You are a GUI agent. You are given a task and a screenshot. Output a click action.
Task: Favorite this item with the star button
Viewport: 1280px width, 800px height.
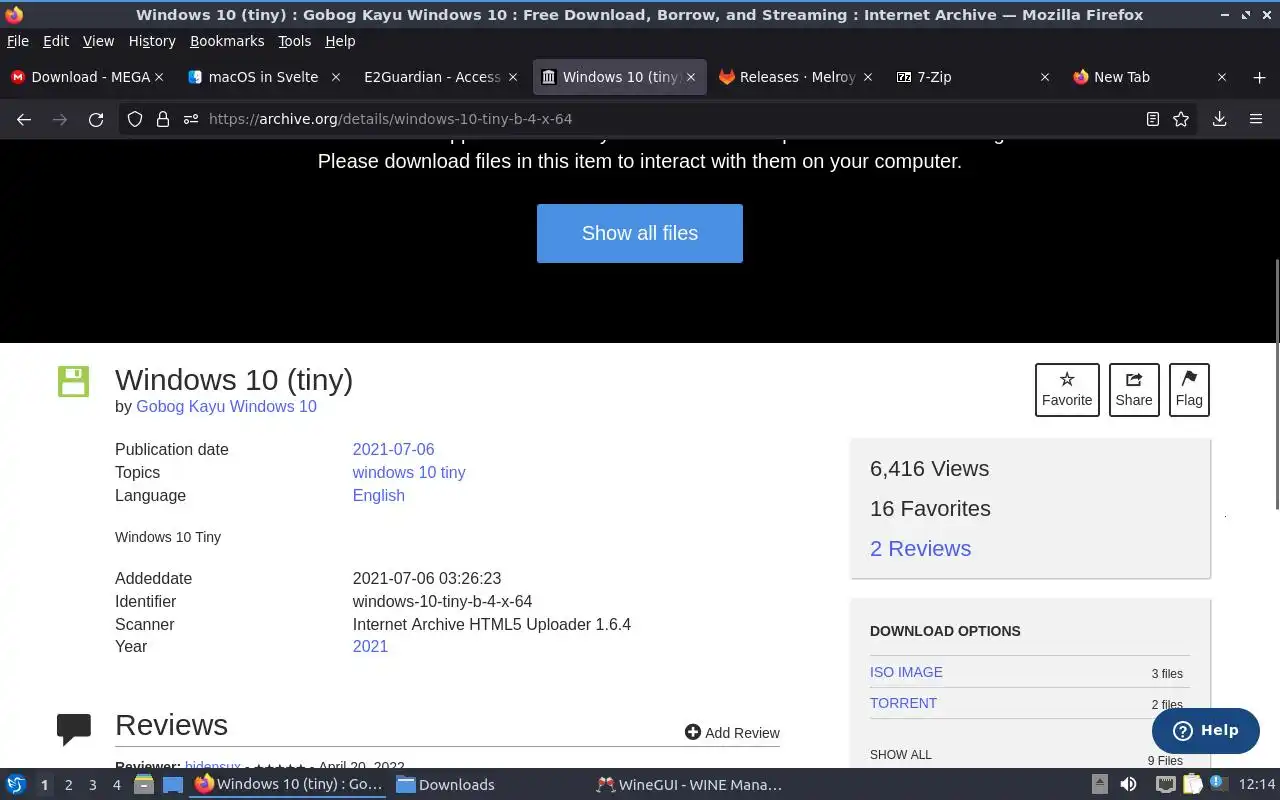pyautogui.click(x=1067, y=389)
